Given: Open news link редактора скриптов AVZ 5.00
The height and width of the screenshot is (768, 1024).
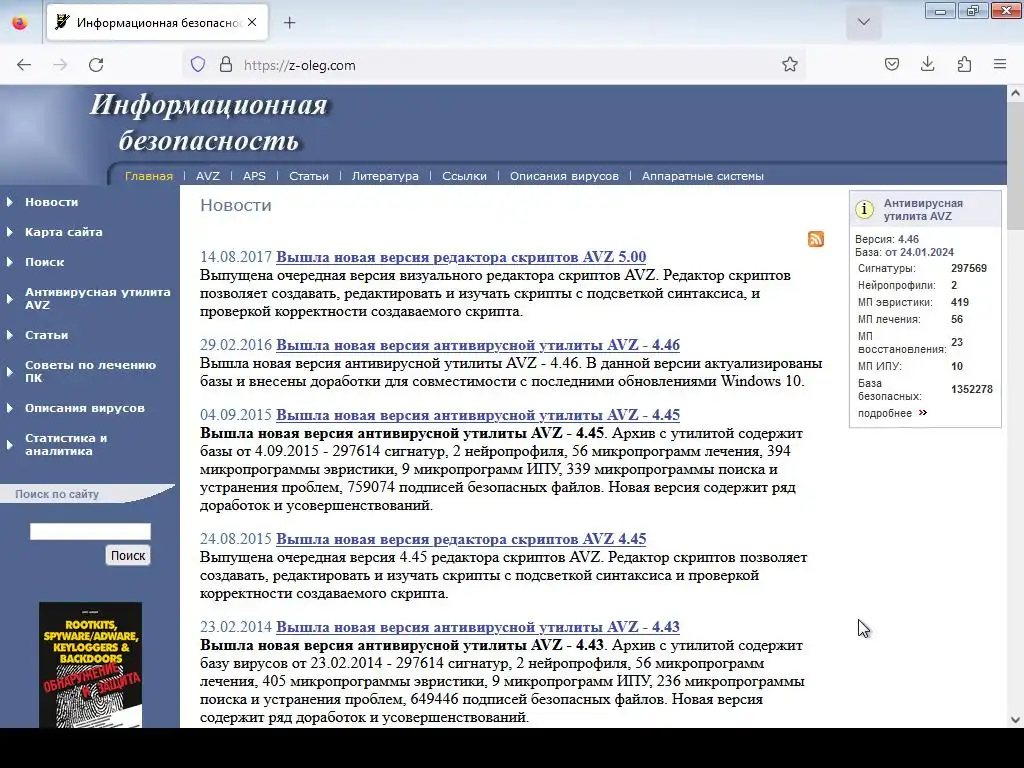Looking at the screenshot, I should tap(461, 257).
